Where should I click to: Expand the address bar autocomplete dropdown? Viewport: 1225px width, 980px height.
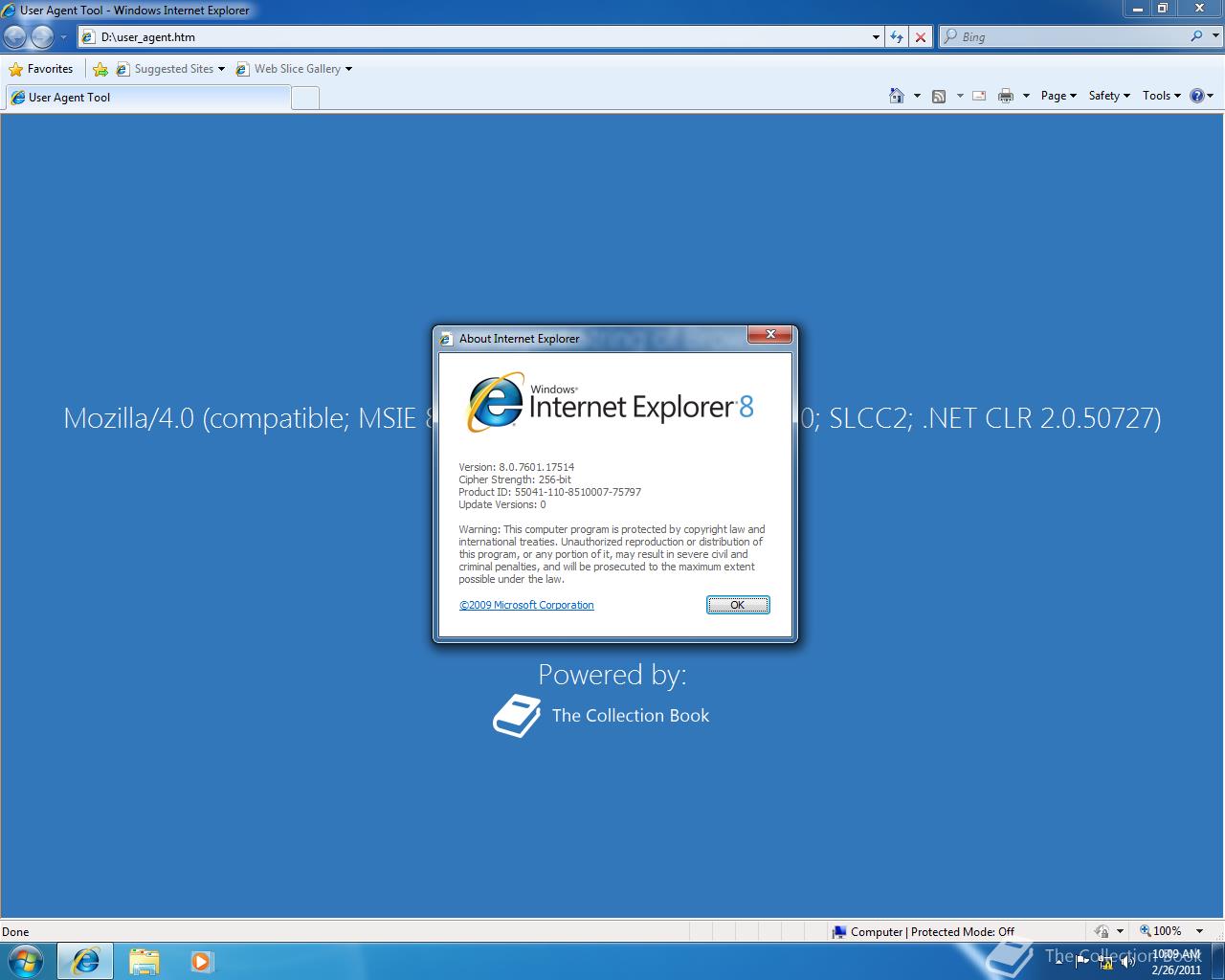pyautogui.click(x=876, y=37)
